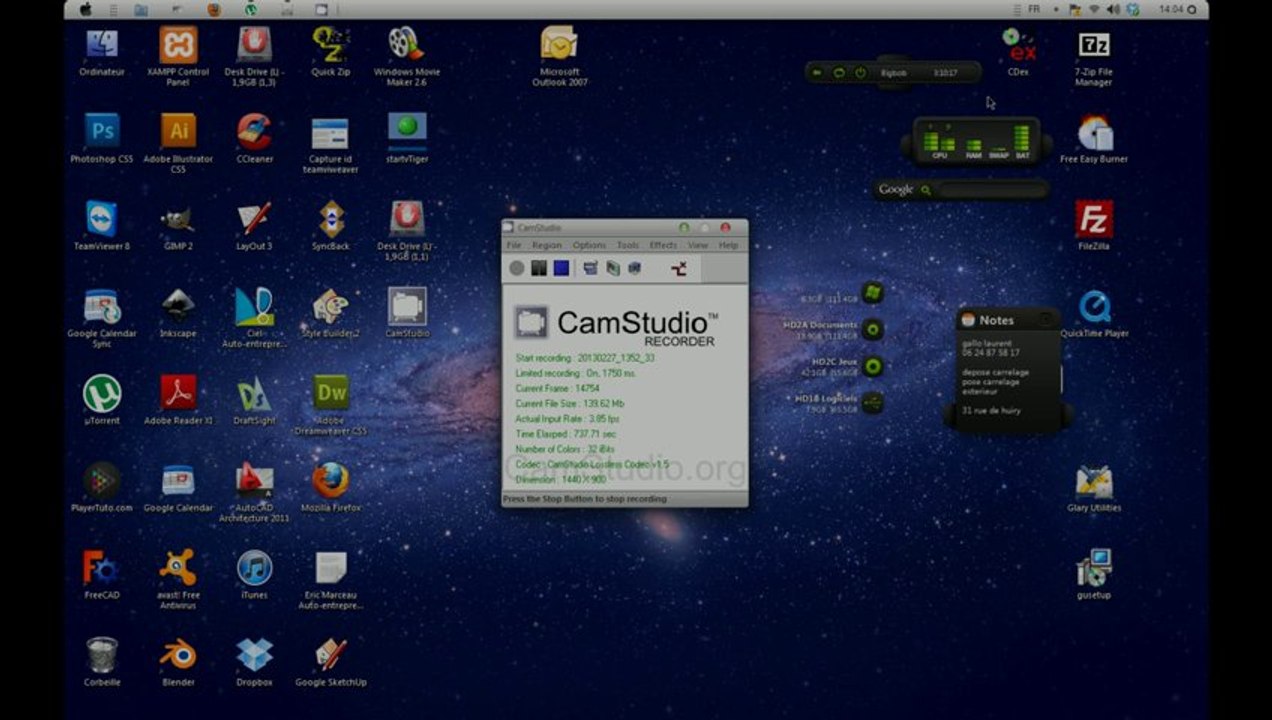Select the FileZilla desktop shortcut
Viewport: 1272px width, 720px height.
pyautogui.click(x=1093, y=220)
